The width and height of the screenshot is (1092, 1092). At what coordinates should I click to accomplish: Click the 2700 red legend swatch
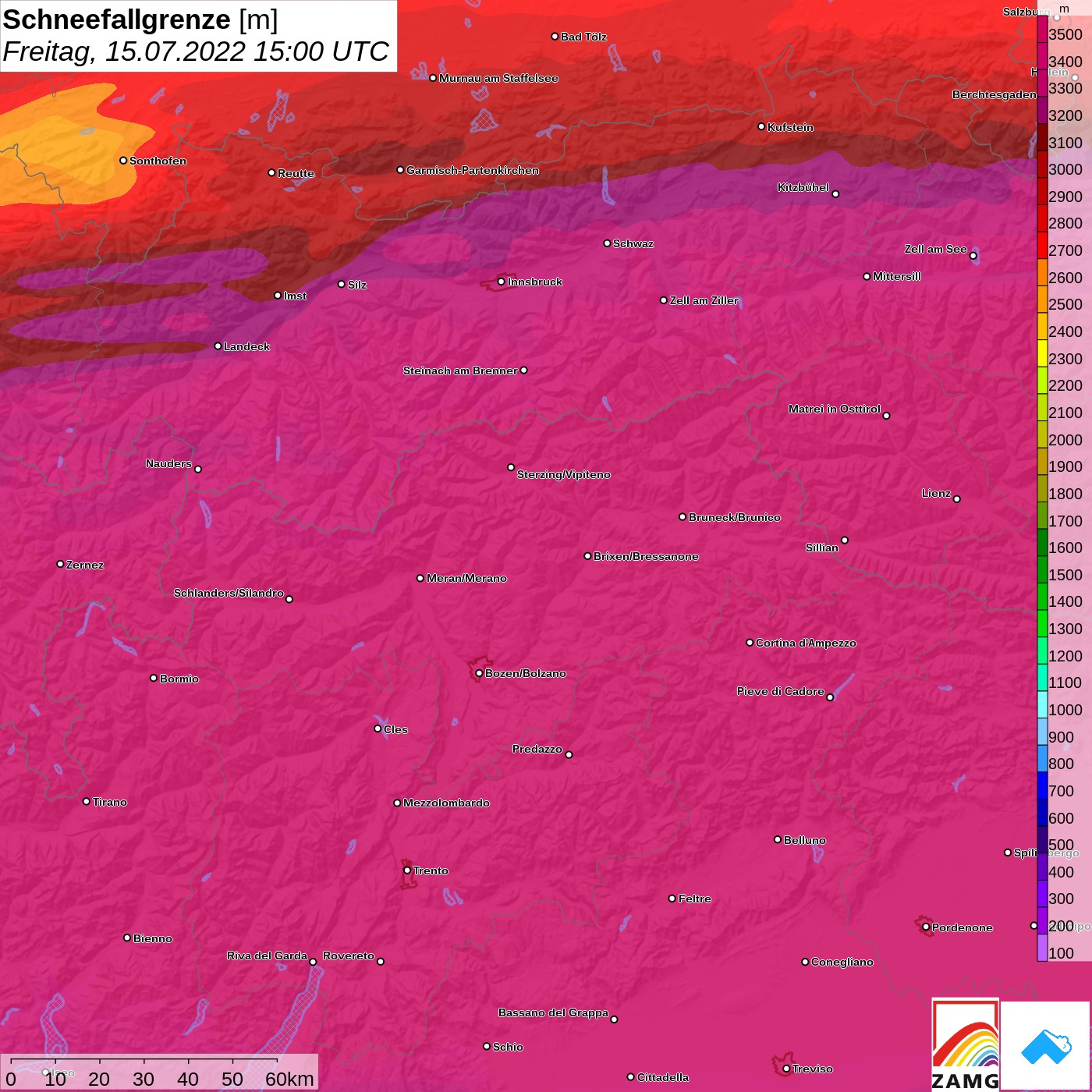tap(1042, 245)
